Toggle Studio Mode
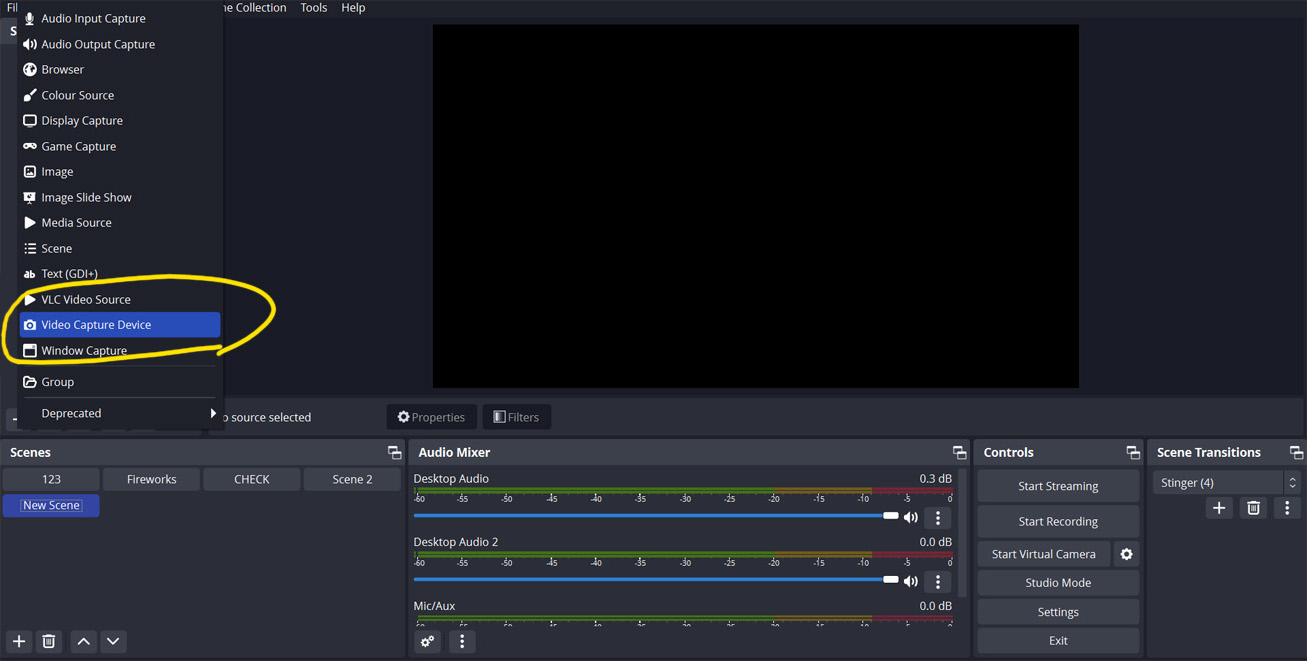 (1058, 583)
